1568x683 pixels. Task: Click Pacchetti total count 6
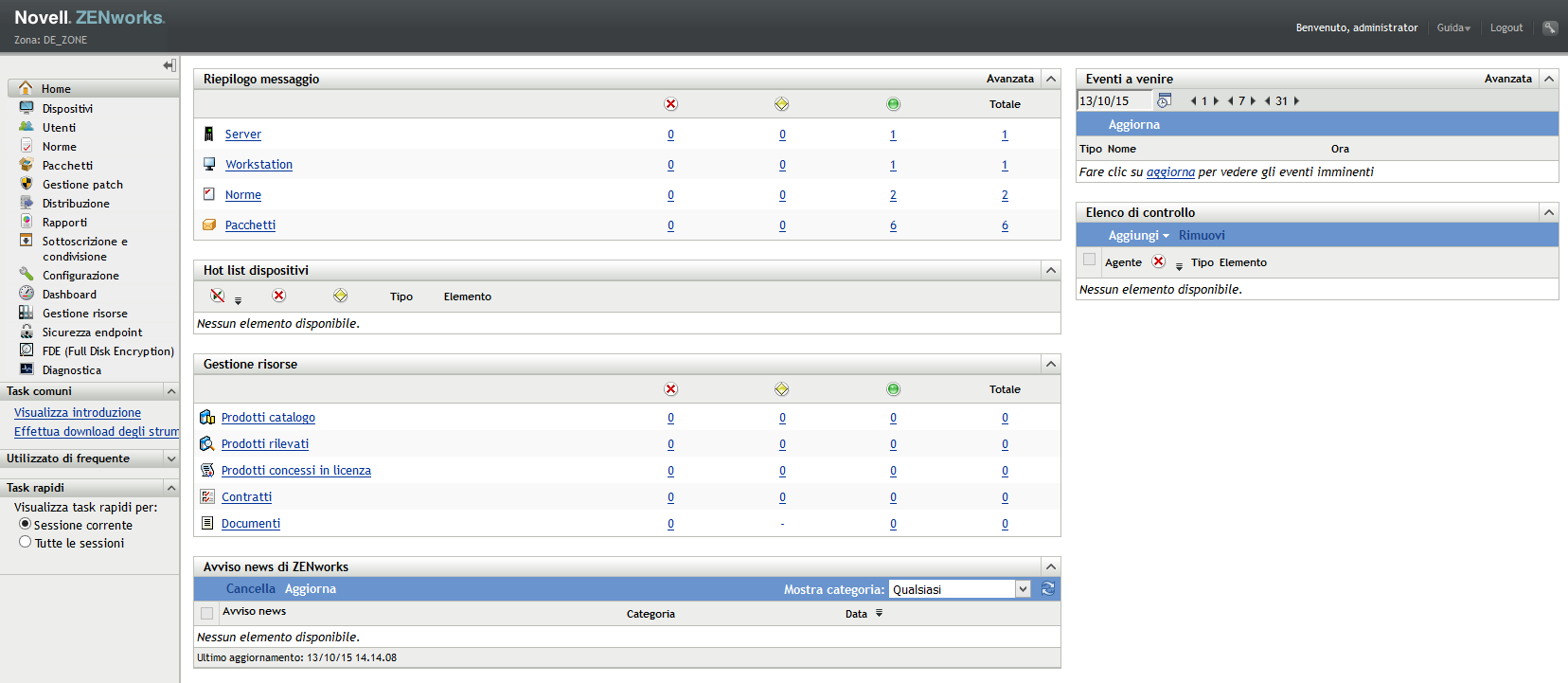click(x=1005, y=225)
